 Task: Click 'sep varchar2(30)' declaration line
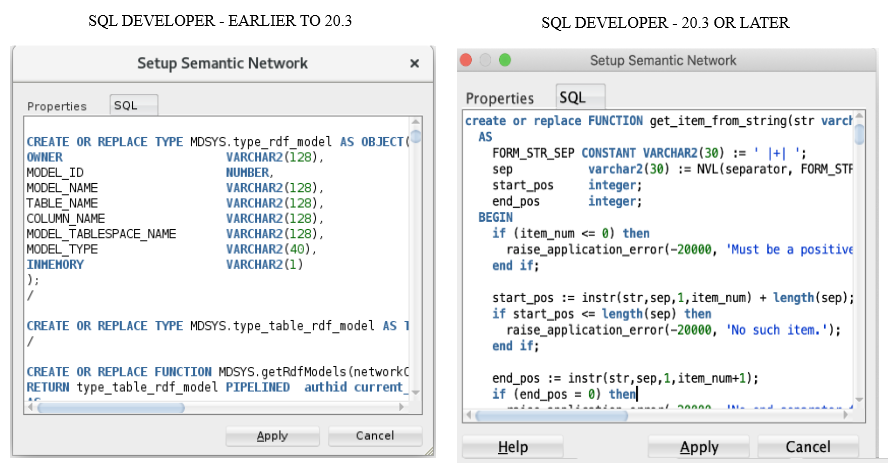coord(673,169)
